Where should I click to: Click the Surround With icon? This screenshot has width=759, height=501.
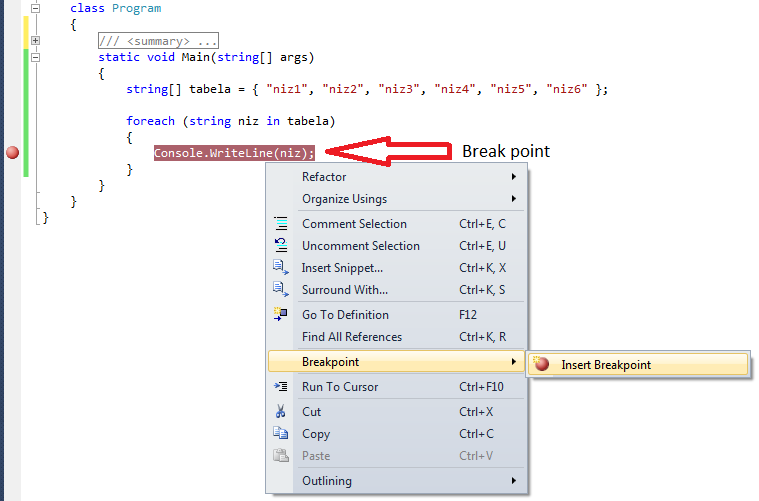coord(281,290)
